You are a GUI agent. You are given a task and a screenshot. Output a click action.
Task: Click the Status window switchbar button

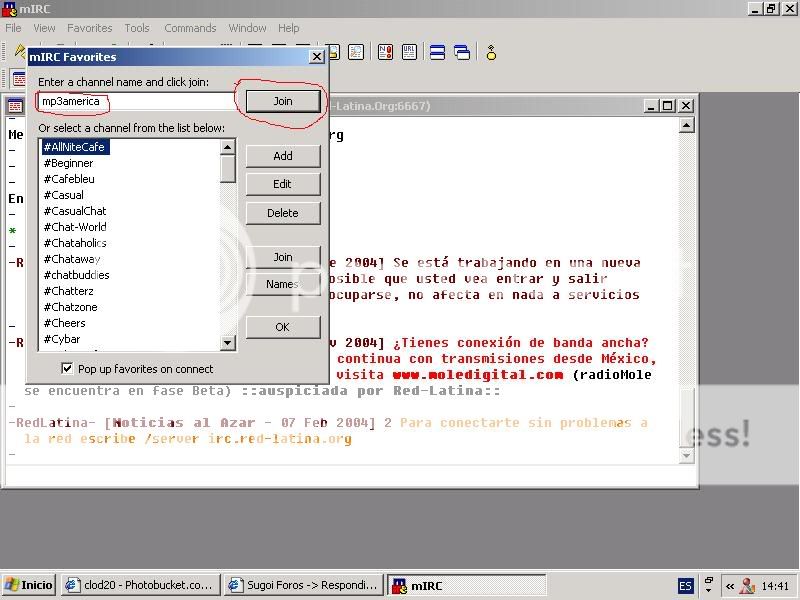[19, 79]
